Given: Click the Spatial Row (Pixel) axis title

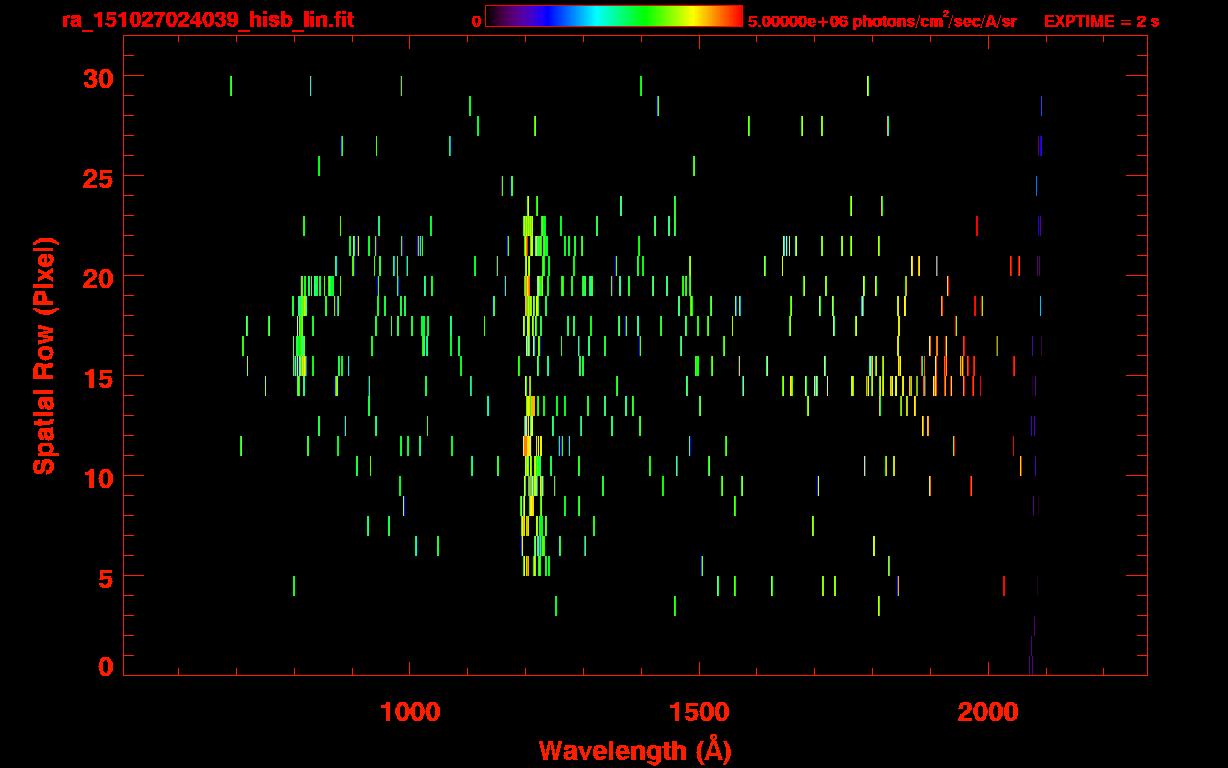Looking at the screenshot, I should point(44,355).
